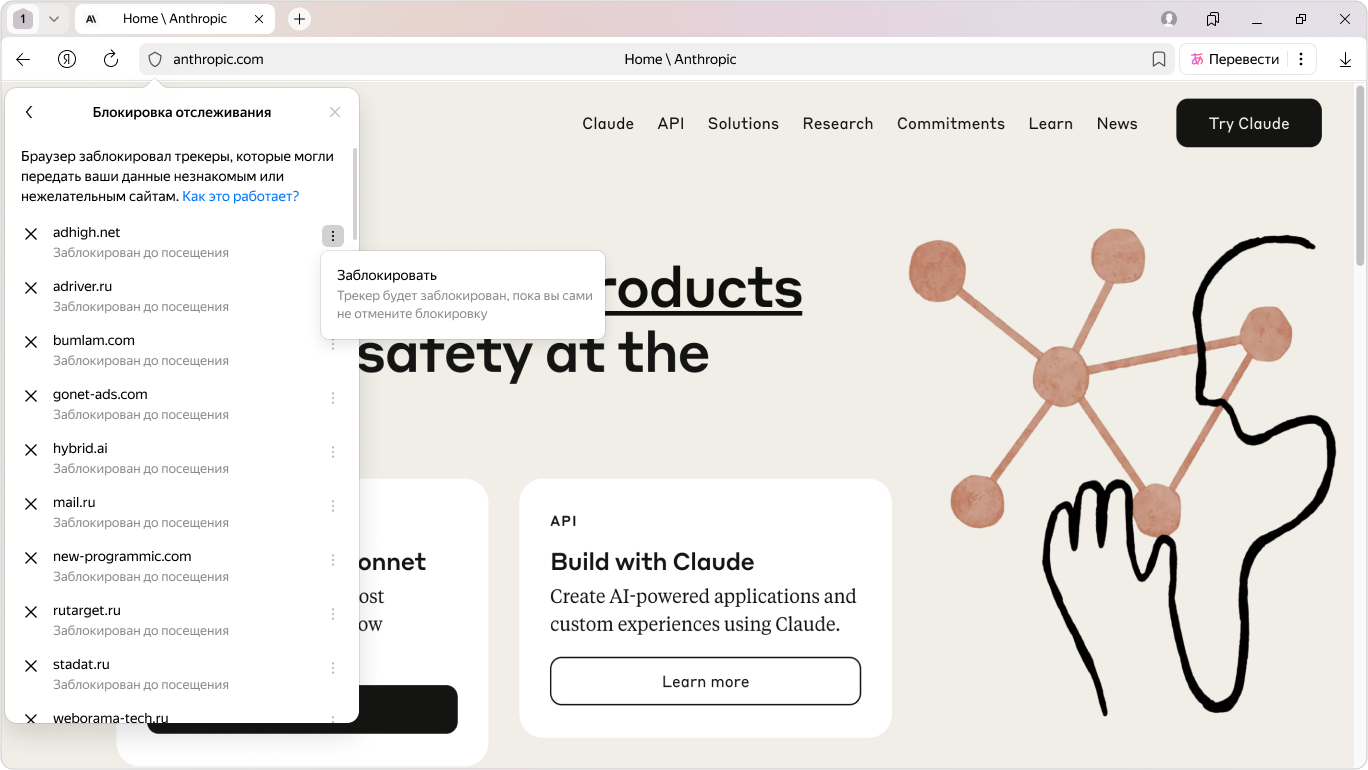Toggle the X mark beside rutarget.ru
This screenshot has width=1368, height=770.
tap(31, 612)
